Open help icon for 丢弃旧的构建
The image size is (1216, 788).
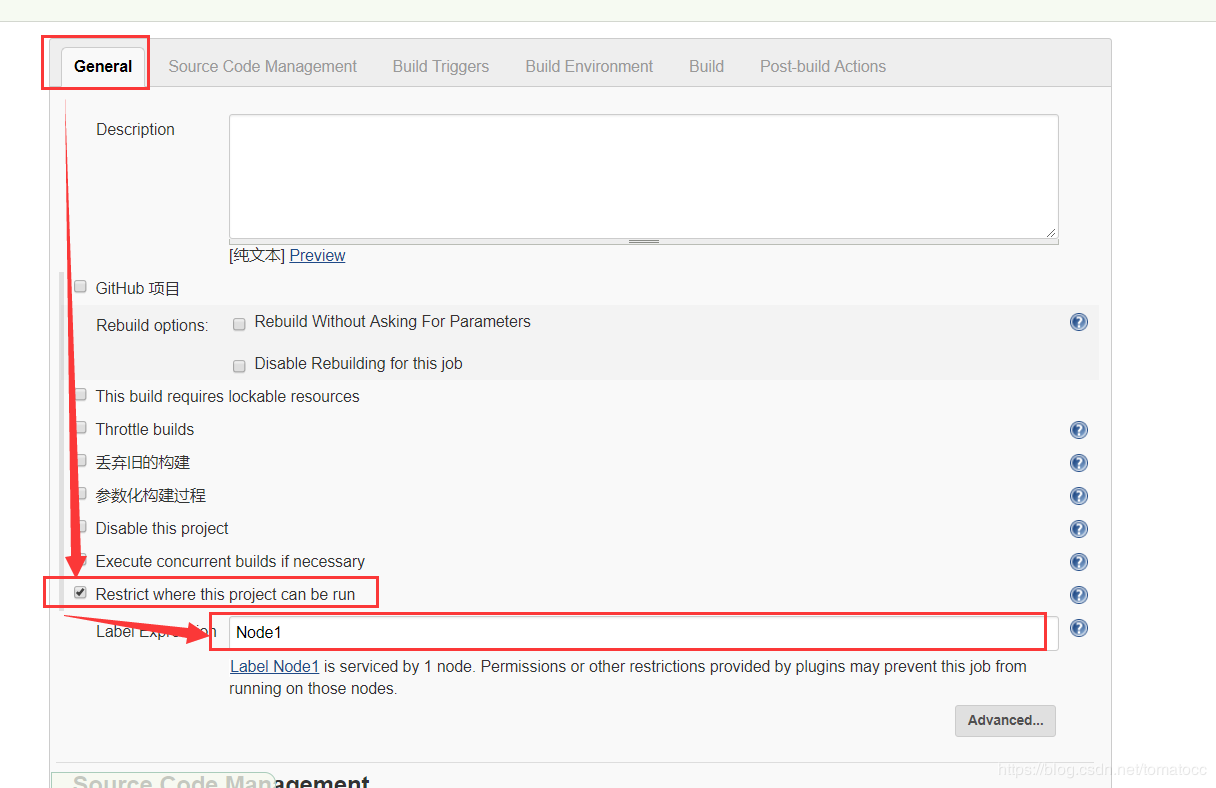[1078, 463]
